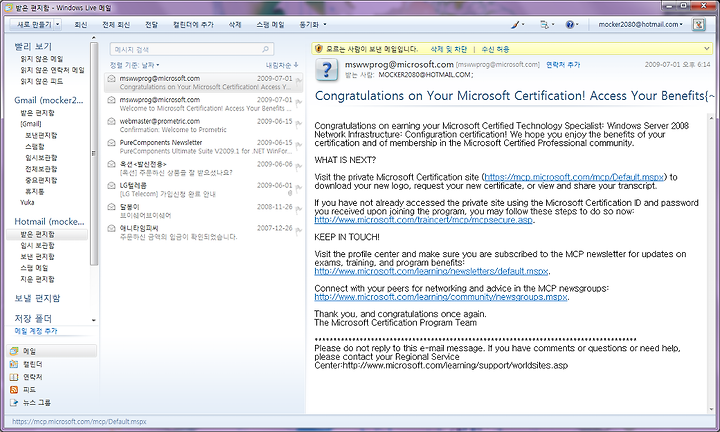Open the Gmail 스팸함 folder

[x=34, y=146]
